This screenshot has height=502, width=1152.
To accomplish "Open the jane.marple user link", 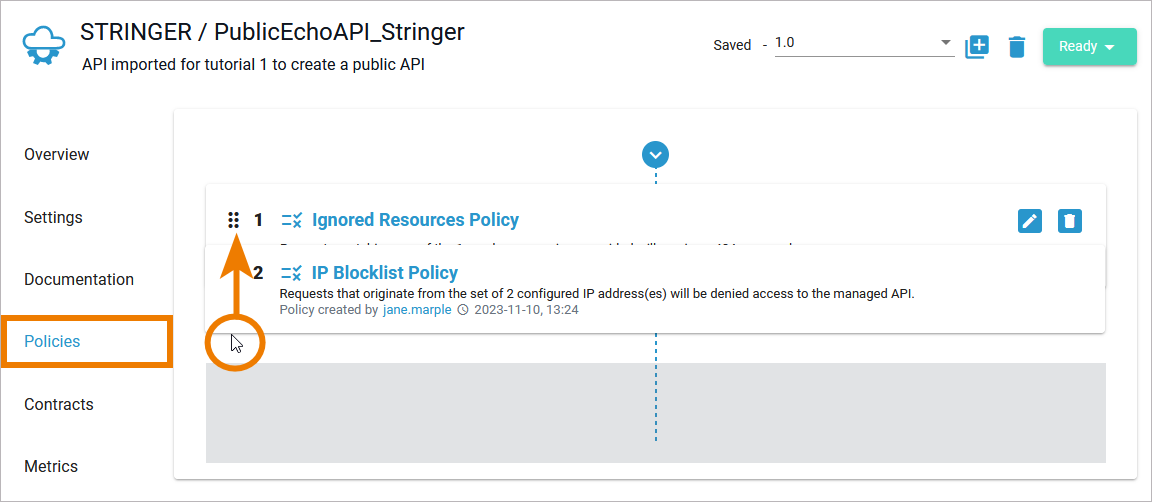I will click(417, 310).
